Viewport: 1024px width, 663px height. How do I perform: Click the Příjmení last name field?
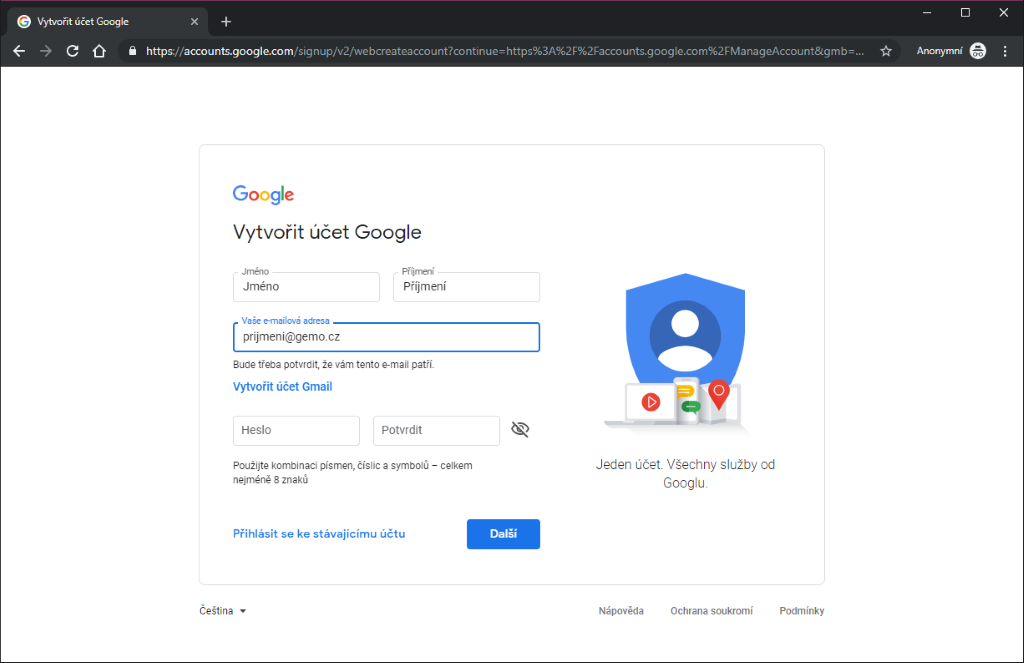tap(466, 287)
